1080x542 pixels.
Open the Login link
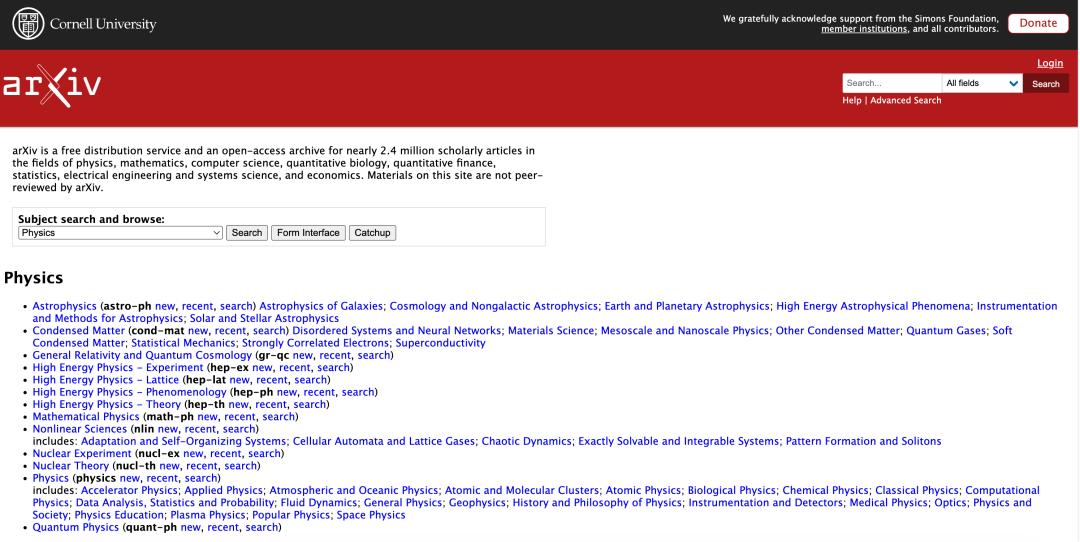1050,63
